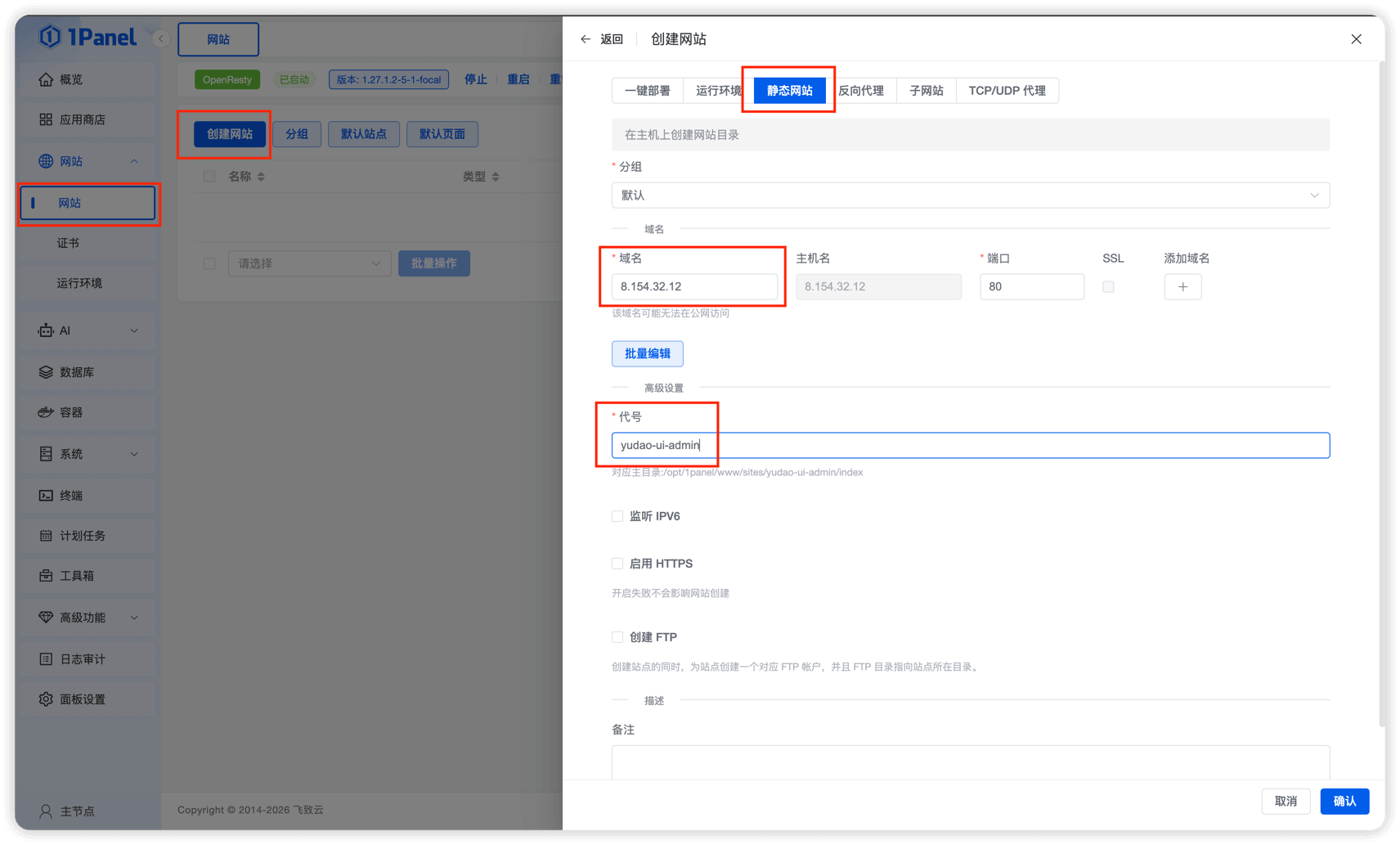Open the 面板设置 panel settings
Screen dimensions: 1400x845
pos(82,699)
